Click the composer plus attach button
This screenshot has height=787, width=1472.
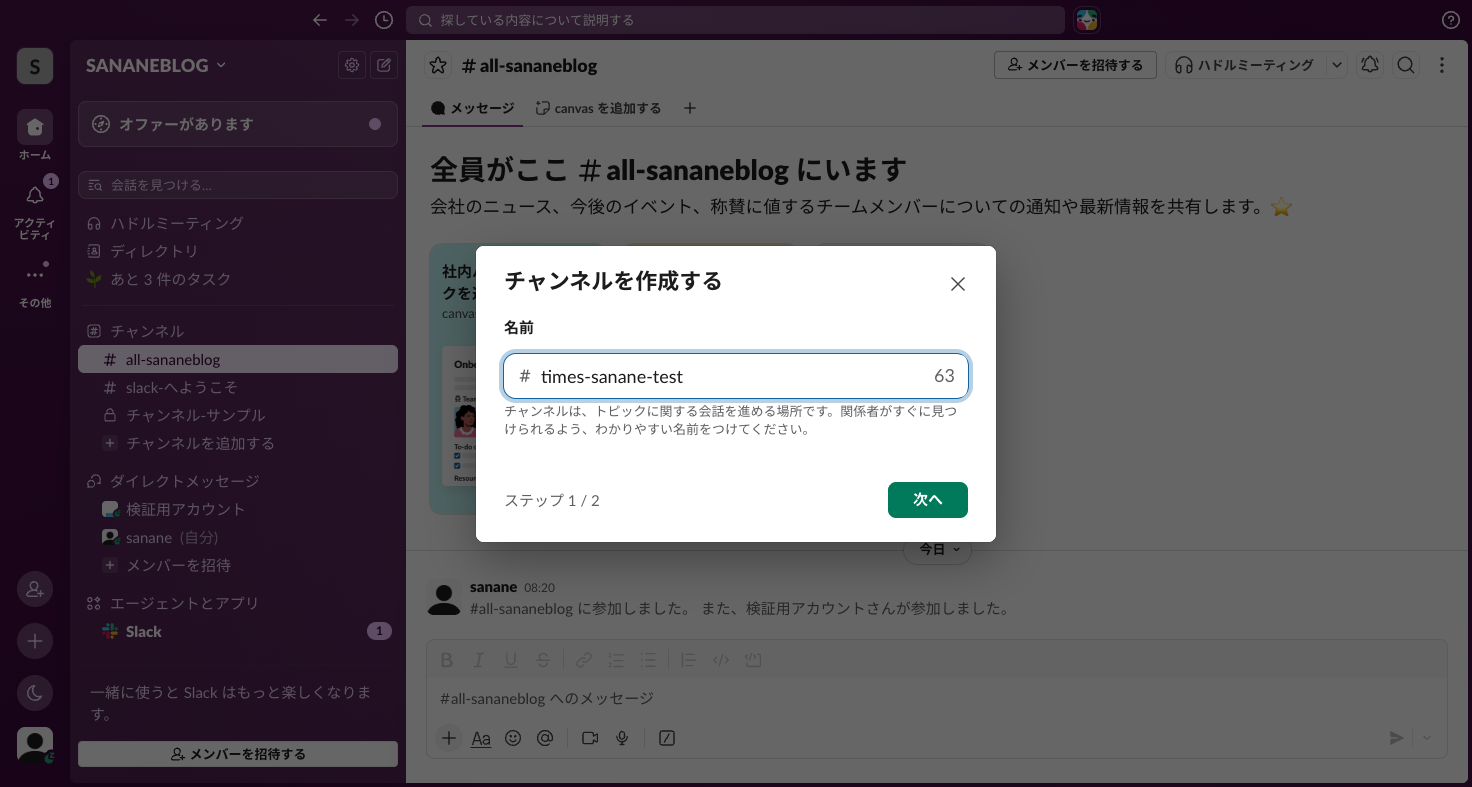(x=449, y=738)
